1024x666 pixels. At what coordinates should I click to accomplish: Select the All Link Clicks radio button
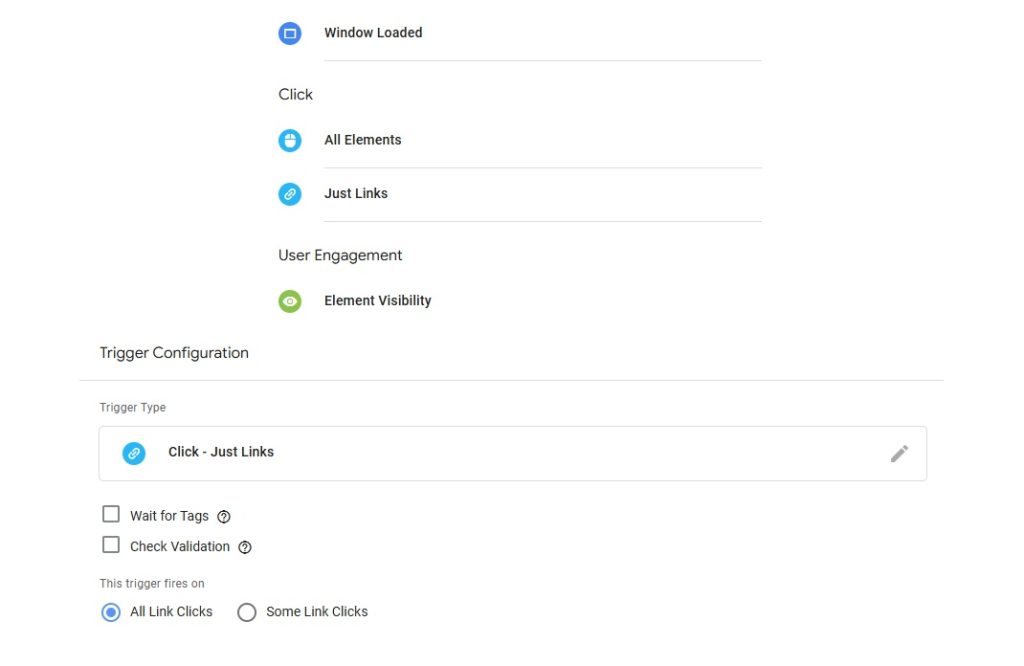coord(111,611)
